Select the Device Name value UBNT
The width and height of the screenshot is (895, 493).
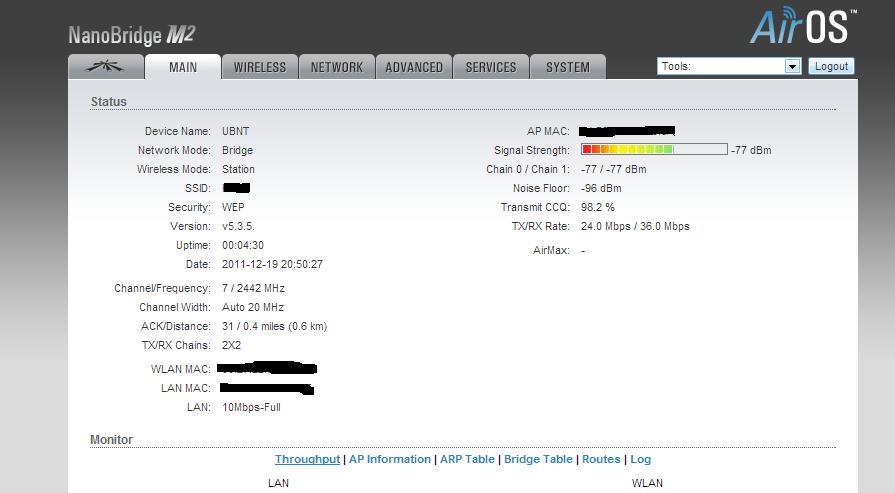point(235,131)
